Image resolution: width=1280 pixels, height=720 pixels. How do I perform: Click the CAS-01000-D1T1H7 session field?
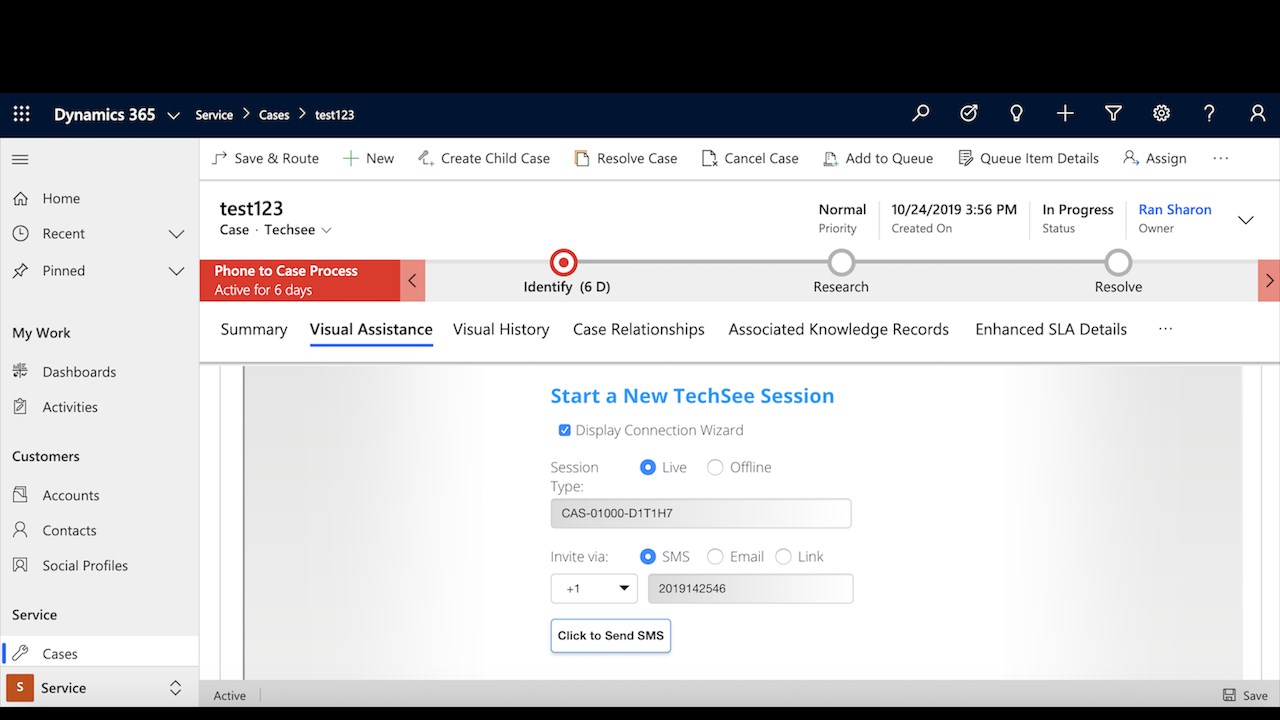pos(701,513)
